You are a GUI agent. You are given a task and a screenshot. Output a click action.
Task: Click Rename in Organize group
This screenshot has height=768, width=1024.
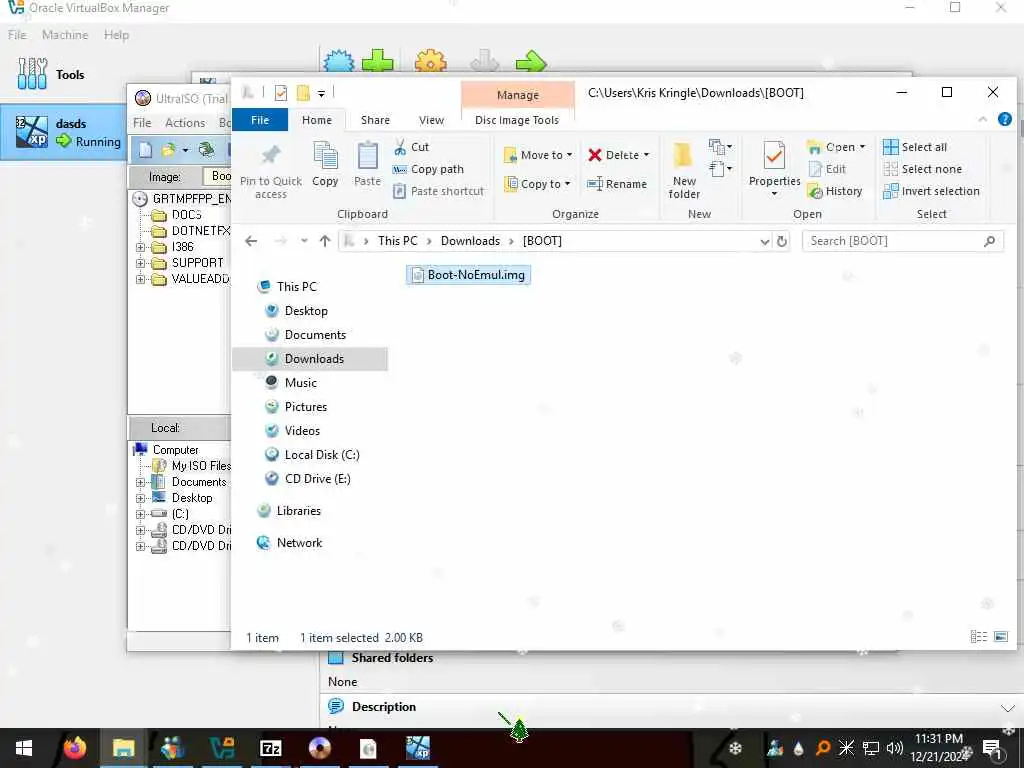616,184
